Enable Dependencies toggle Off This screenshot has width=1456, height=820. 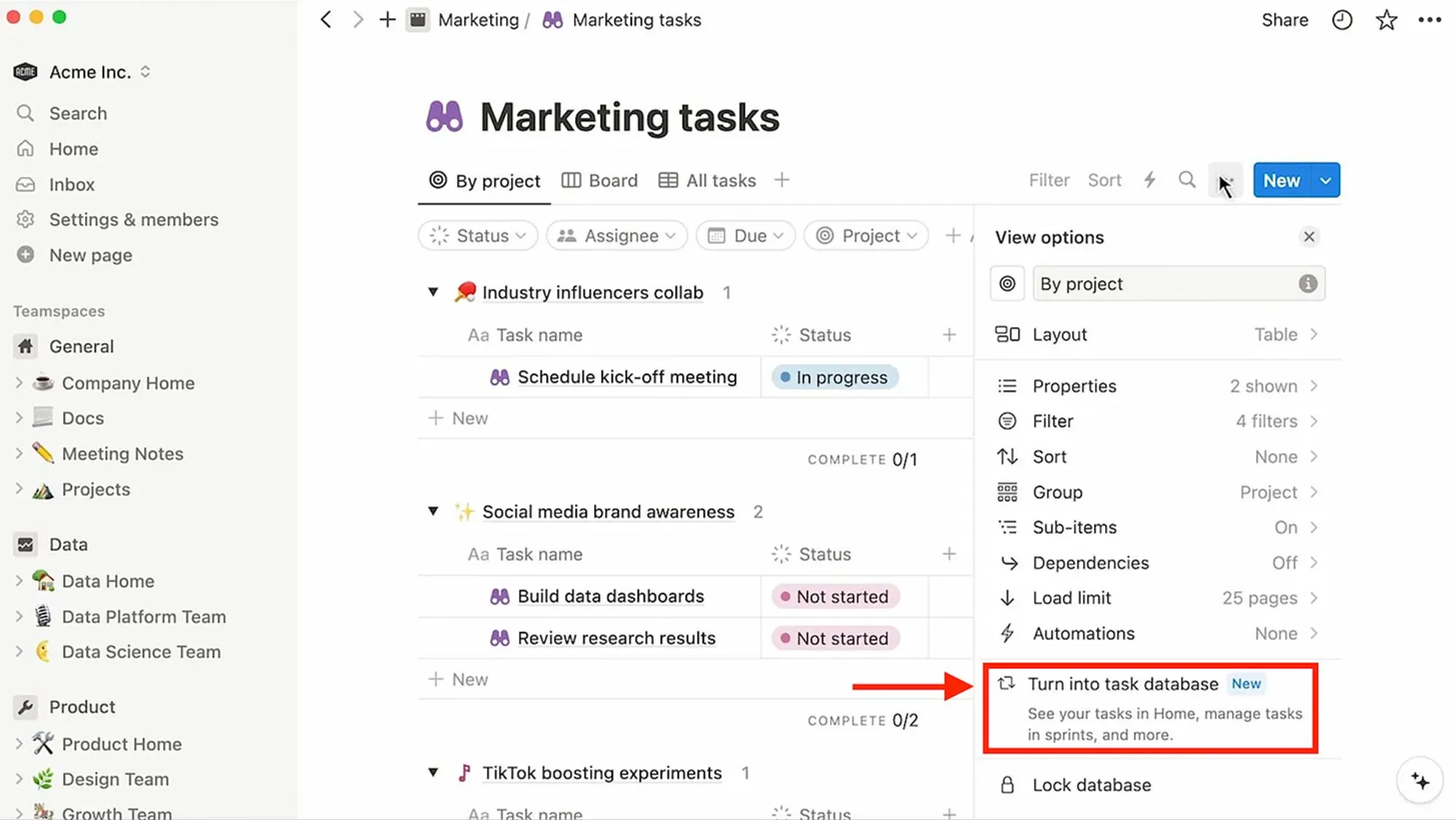(x=1284, y=562)
